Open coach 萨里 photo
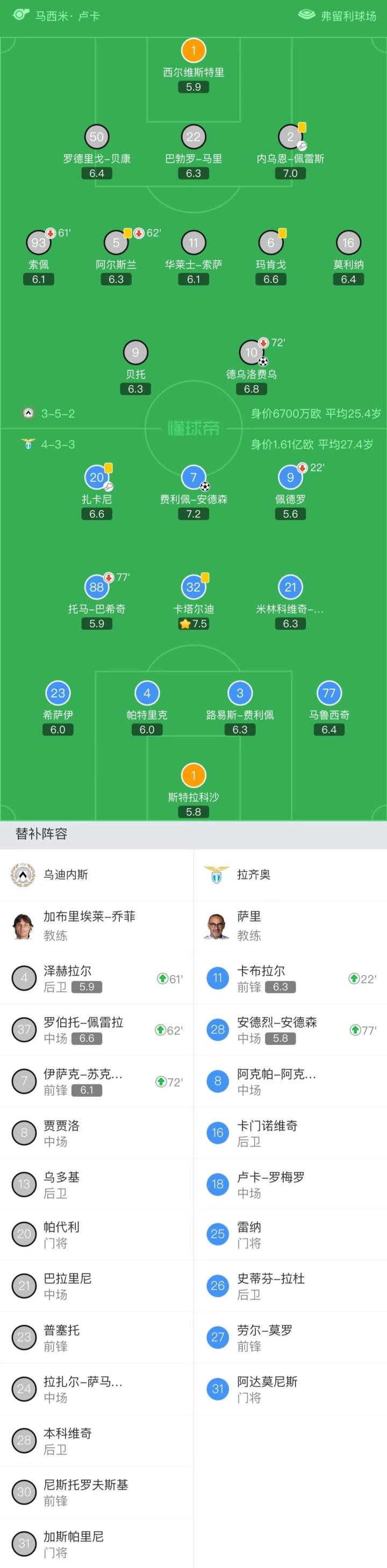 click(217, 926)
